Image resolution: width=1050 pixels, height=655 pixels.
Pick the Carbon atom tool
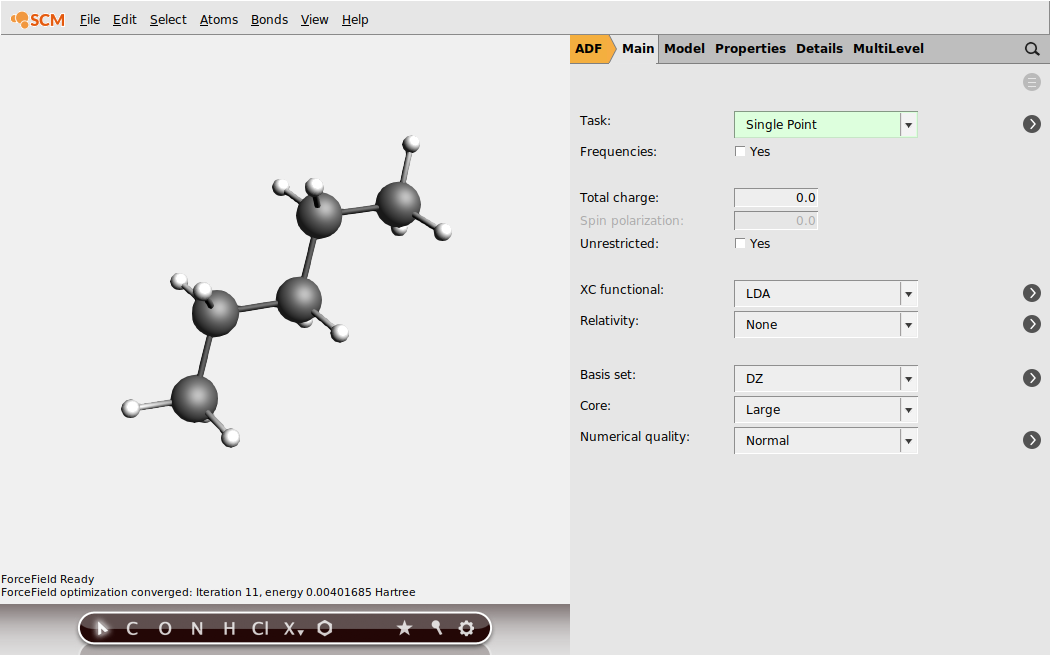click(132, 628)
